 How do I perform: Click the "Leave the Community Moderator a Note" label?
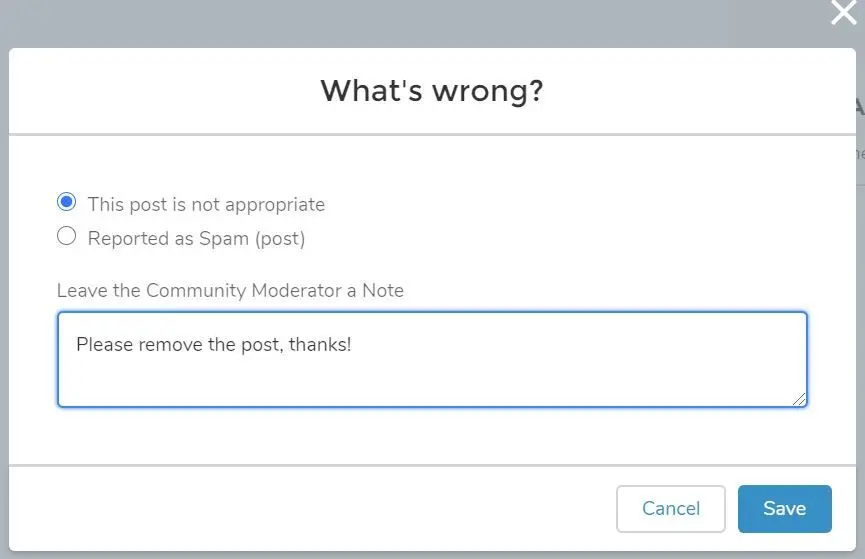pos(230,290)
